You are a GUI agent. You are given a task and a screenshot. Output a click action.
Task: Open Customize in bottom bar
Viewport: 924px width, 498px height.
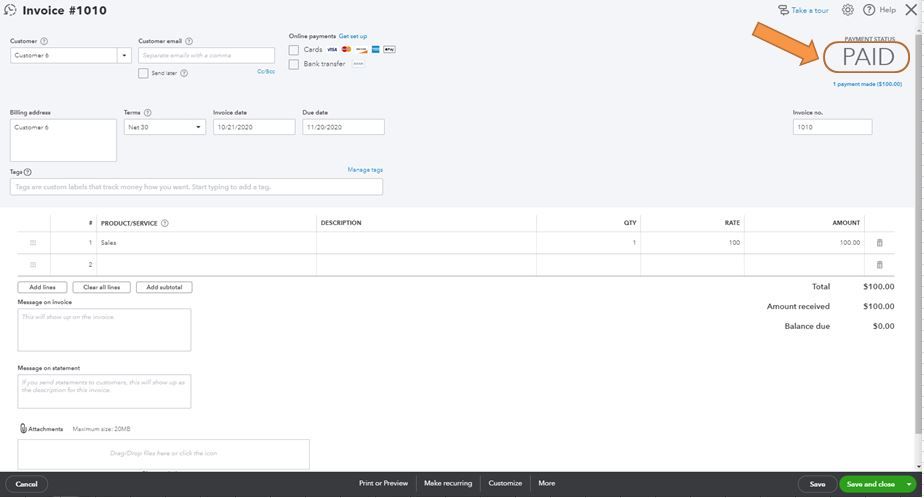click(505, 483)
